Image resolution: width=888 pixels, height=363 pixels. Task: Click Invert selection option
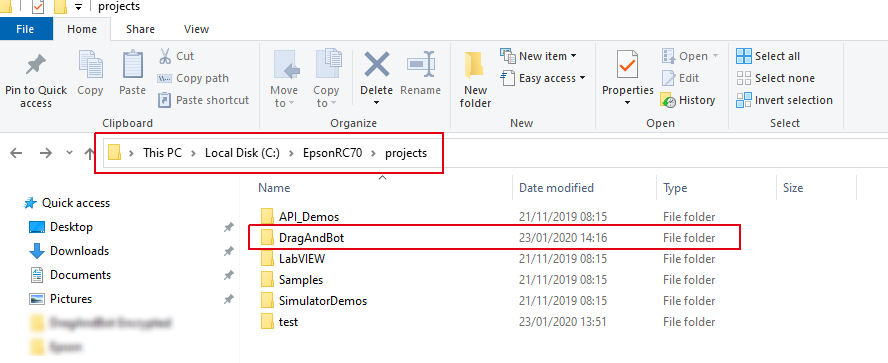click(x=784, y=100)
